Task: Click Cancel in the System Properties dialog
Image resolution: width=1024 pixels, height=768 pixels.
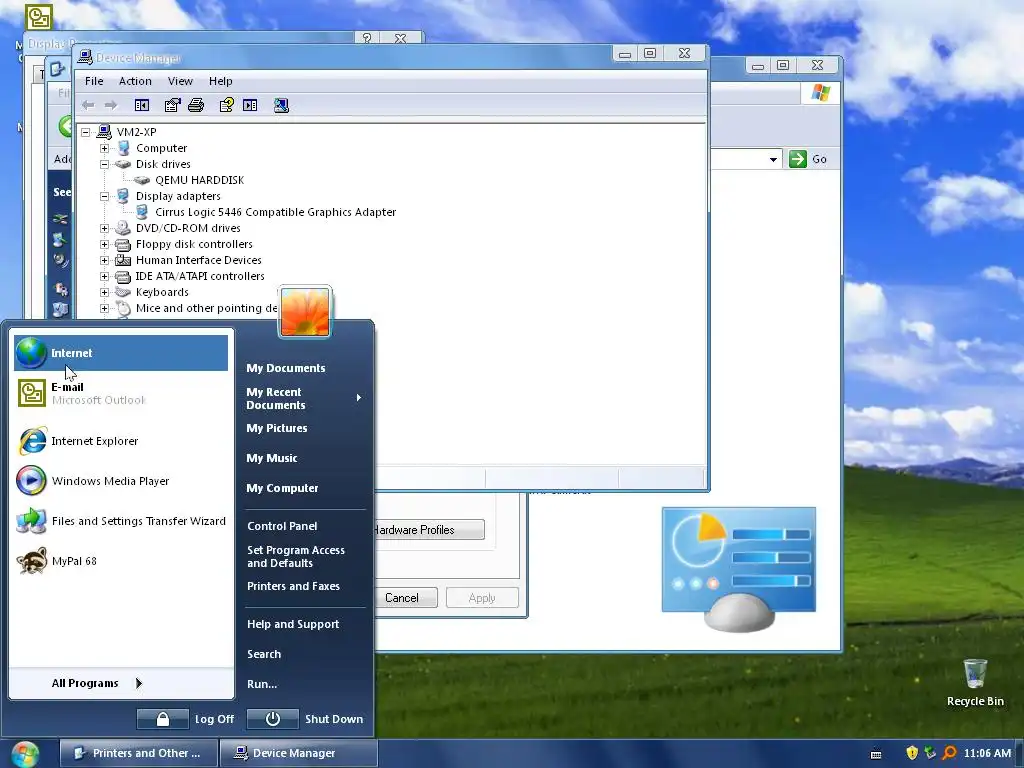Action: [405, 598]
